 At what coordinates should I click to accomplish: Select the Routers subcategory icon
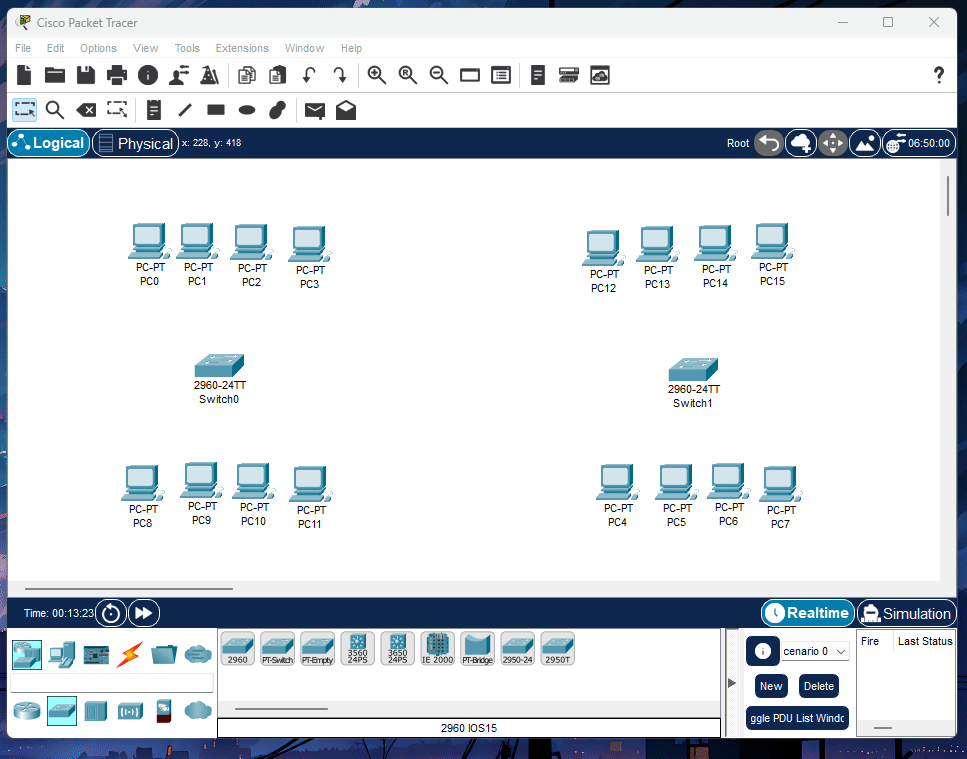point(27,710)
